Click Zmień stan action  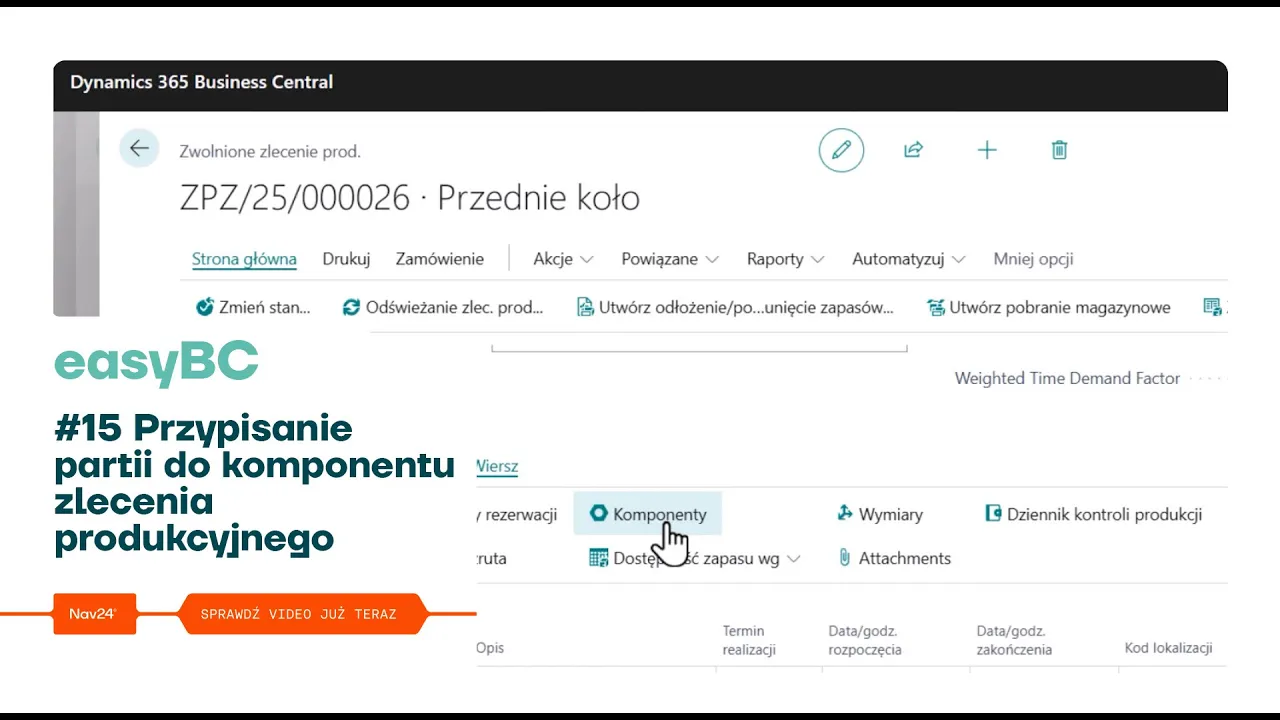(x=253, y=307)
